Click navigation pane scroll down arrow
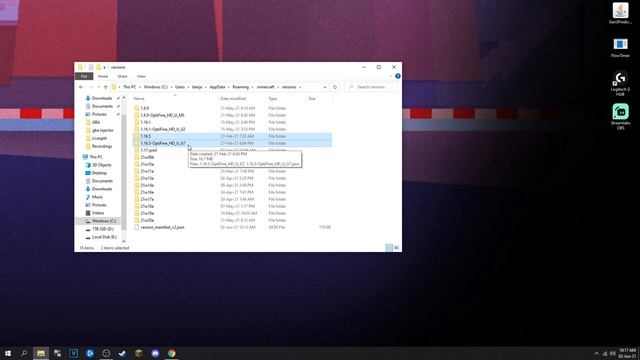Image resolution: width=640 pixels, height=360 pixels. pyautogui.click(x=124, y=242)
